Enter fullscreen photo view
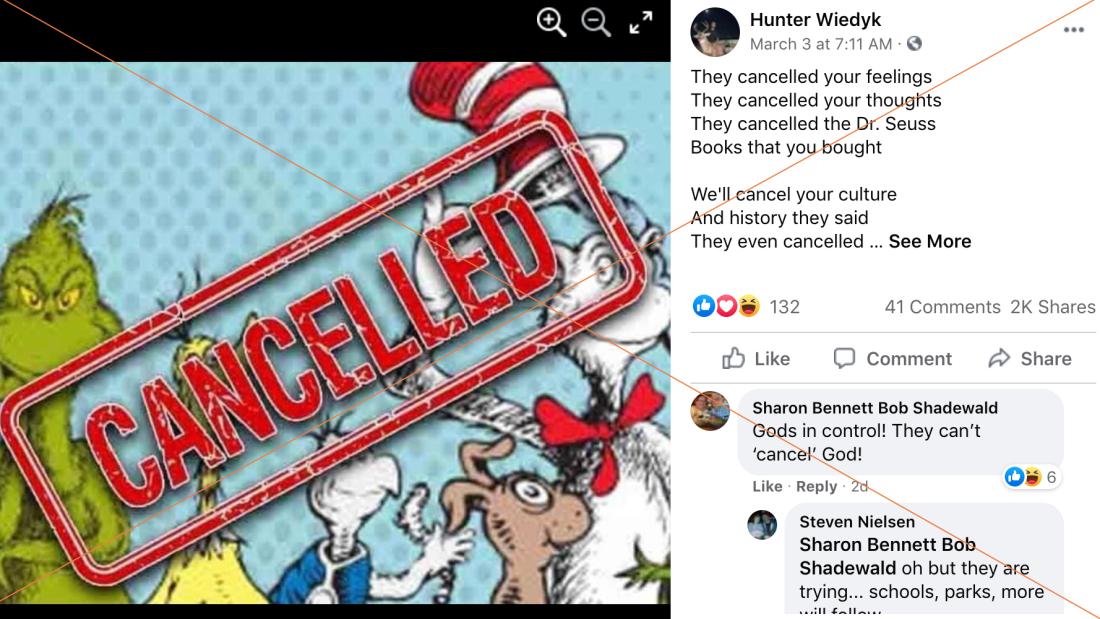 tap(640, 22)
